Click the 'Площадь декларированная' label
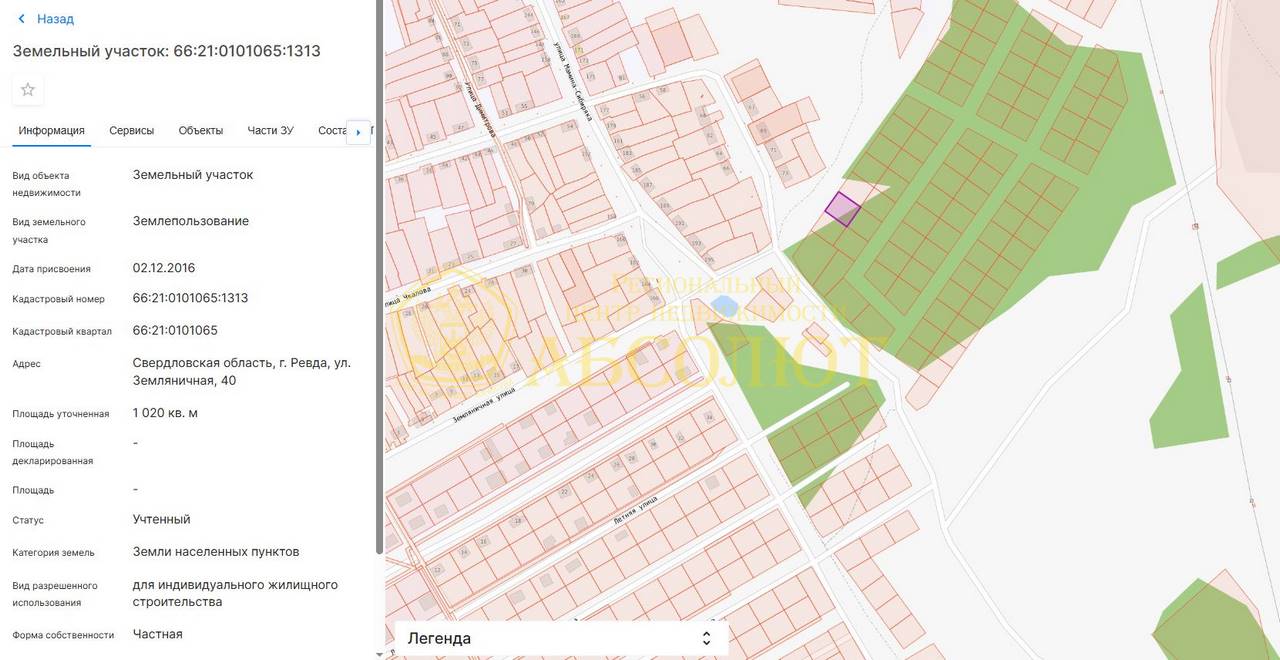1280x660 pixels. click(x=52, y=452)
